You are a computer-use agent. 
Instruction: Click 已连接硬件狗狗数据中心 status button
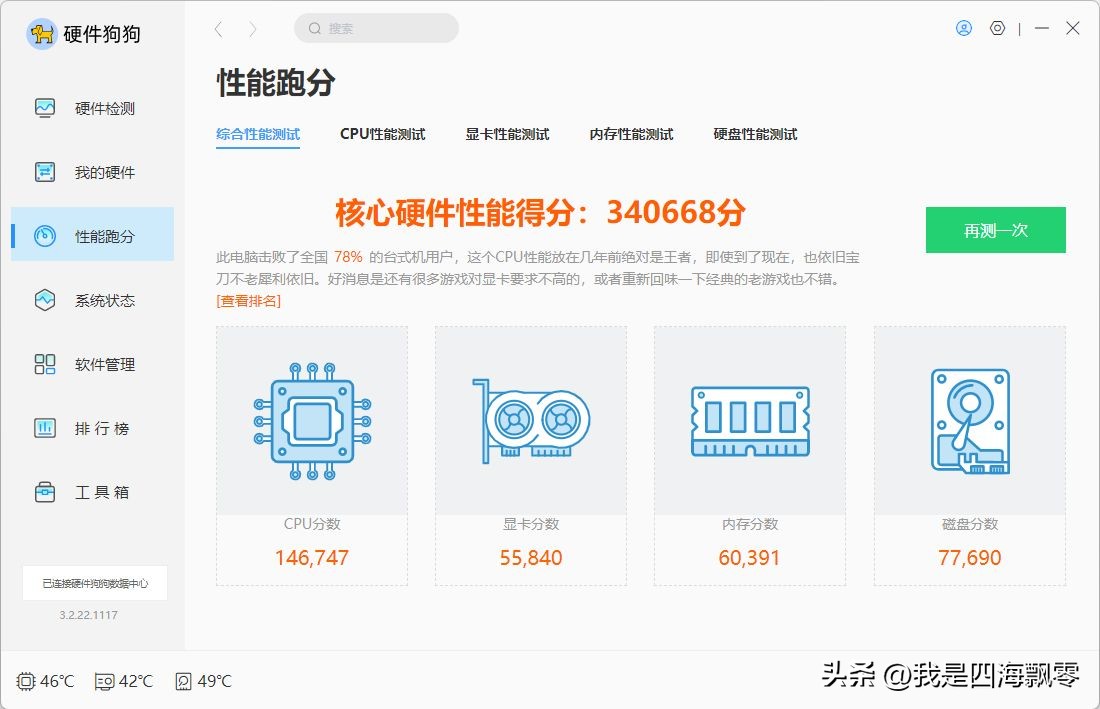pos(95,583)
